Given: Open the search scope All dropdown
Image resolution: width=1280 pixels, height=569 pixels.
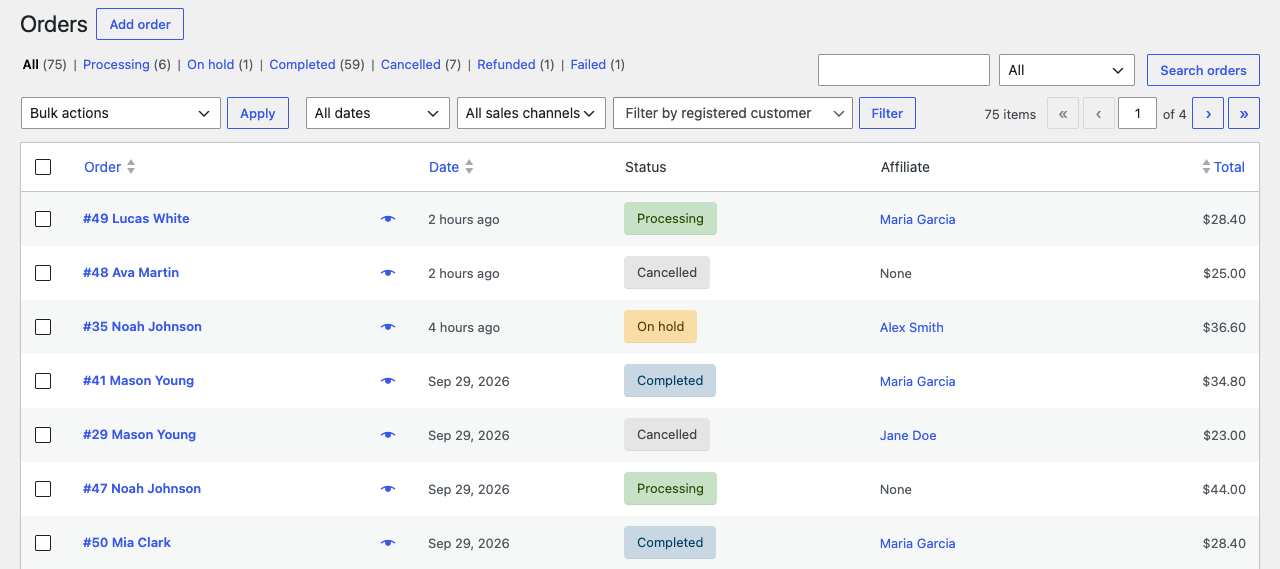Looking at the screenshot, I should [x=1067, y=70].
